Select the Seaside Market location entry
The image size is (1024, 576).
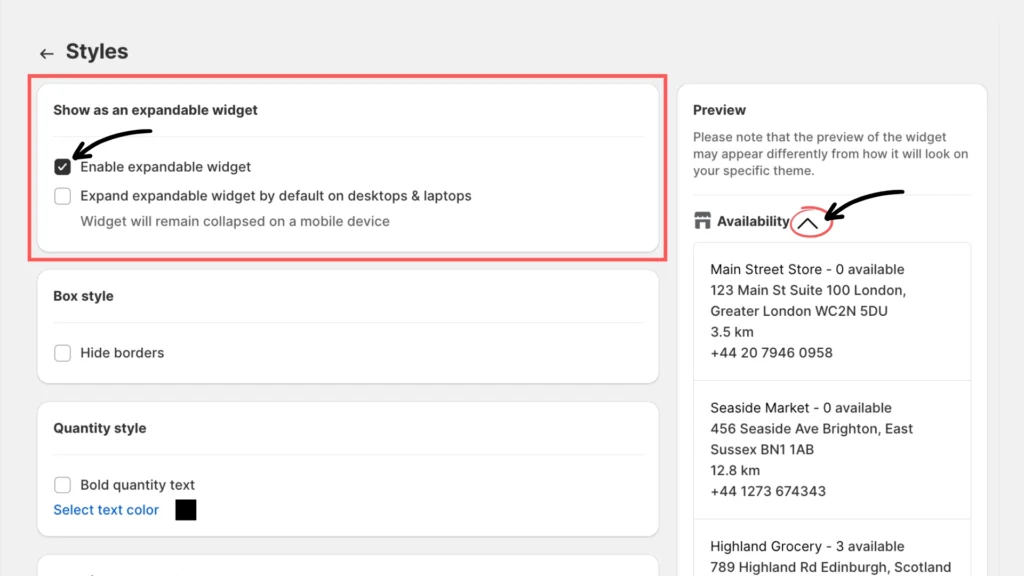click(800, 408)
